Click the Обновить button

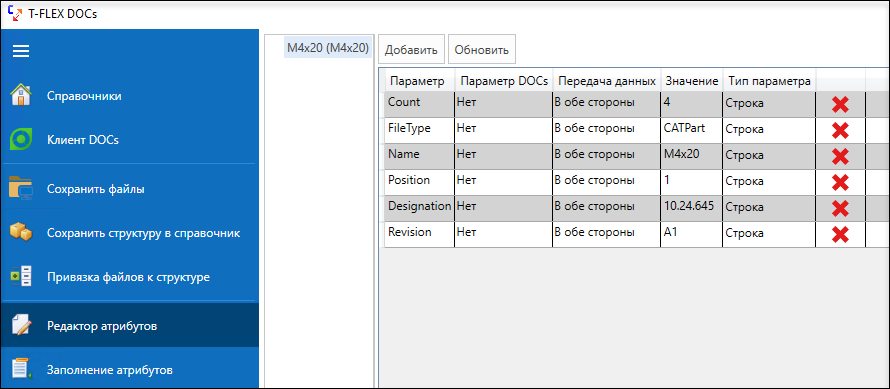click(x=482, y=50)
